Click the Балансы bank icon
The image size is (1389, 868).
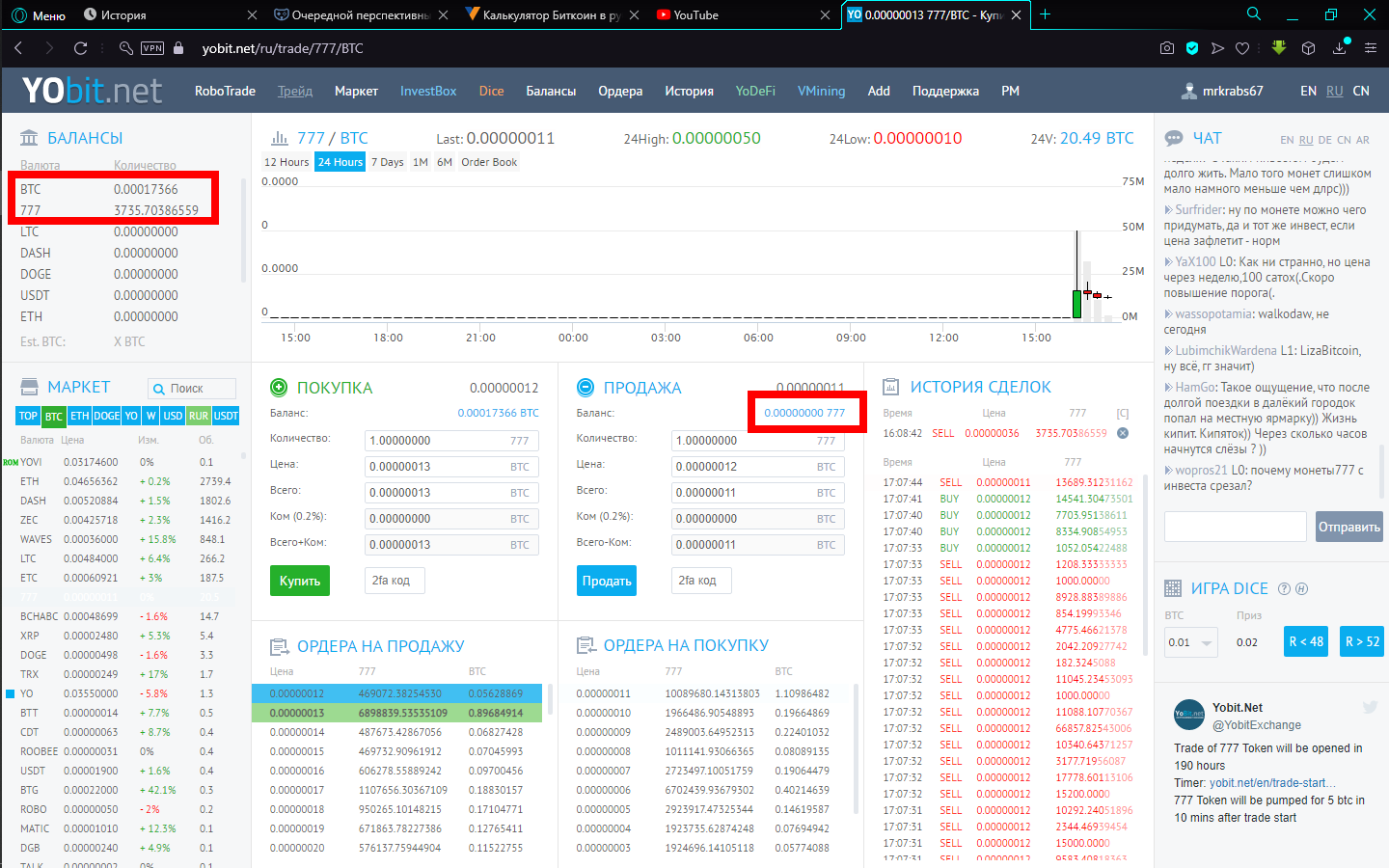(x=30, y=138)
